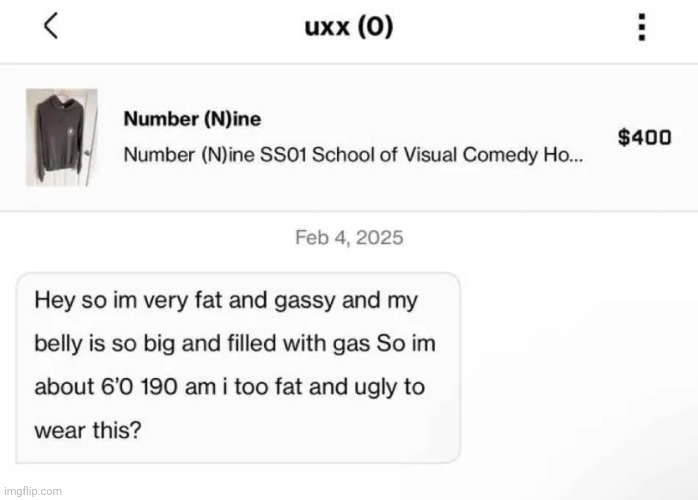This screenshot has height=500, width=698.
Task: Open the three-dot more options menu
Action: (x=641, y=27)
